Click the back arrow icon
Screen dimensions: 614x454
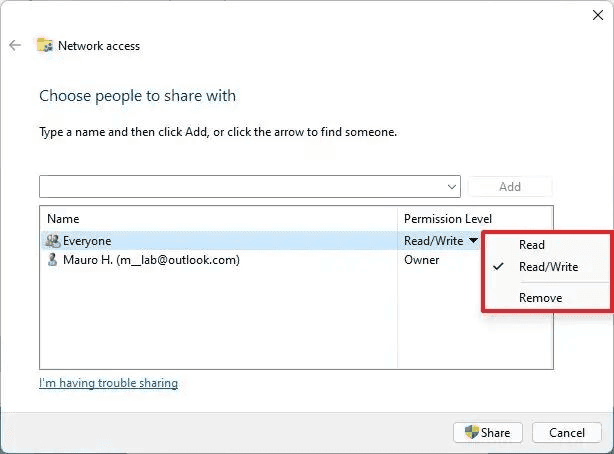point(15,45)
